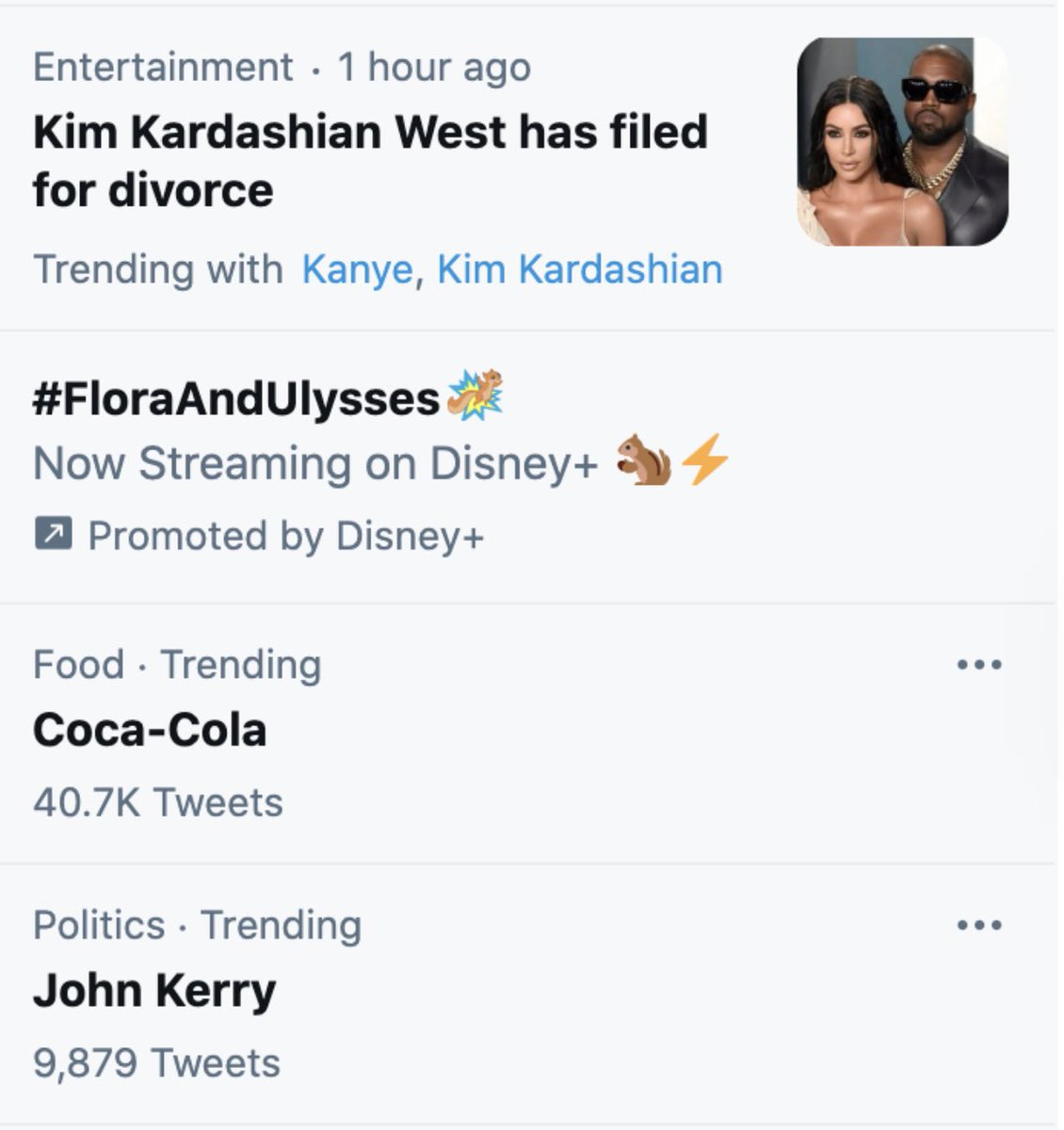Select the John Kerry trending topic
This screenshot has width=1064, height=1130.
pos(154,990)
